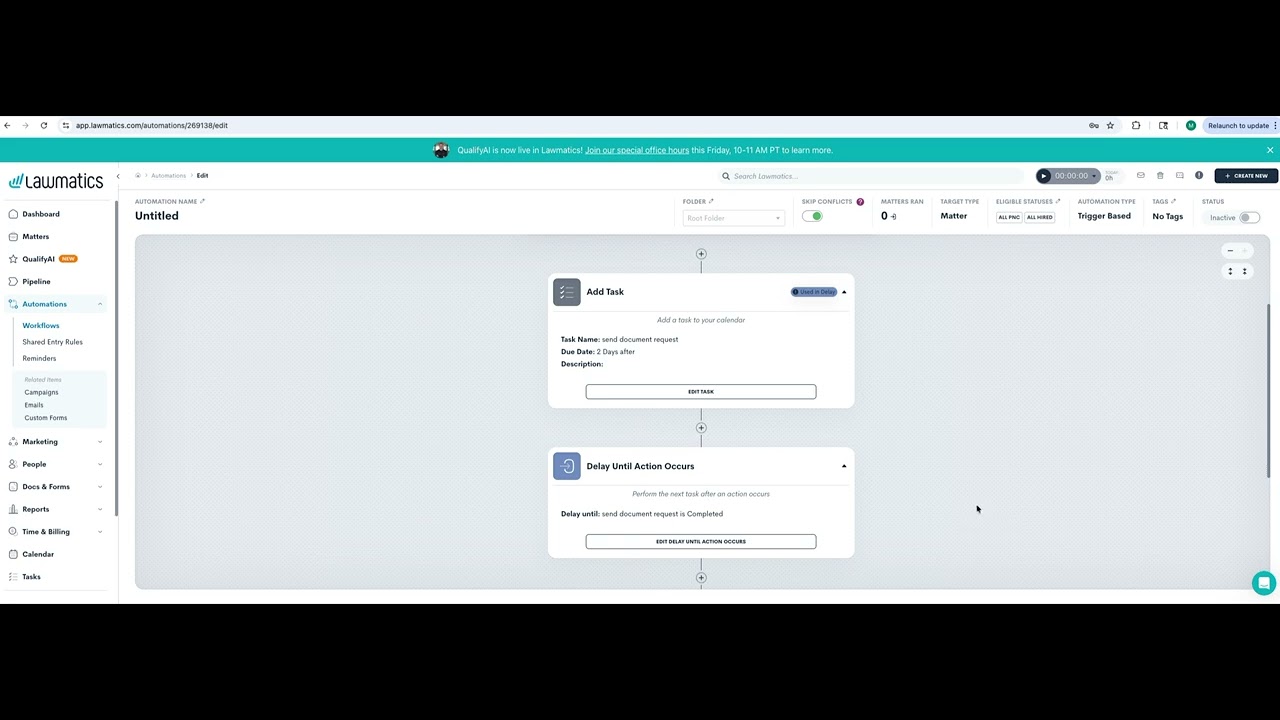Toggle the Skip Conflicts switch

(x=812, y=216)
